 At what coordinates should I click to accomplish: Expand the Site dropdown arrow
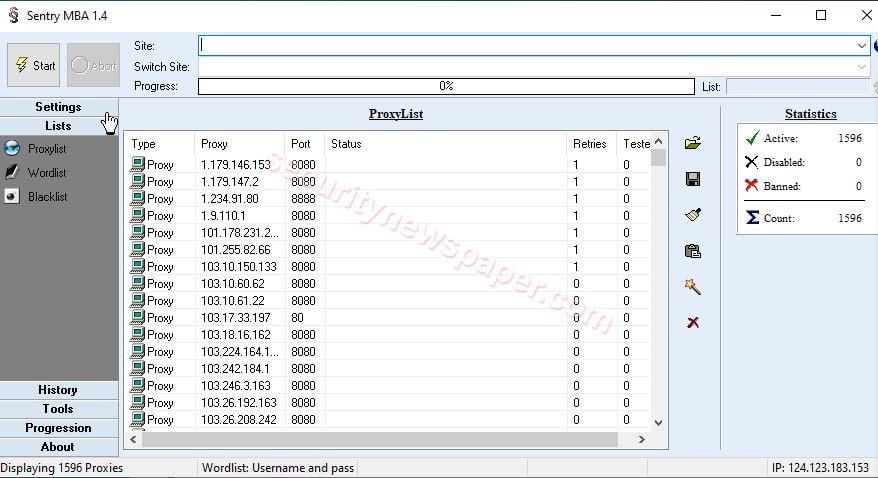click(862, 46)
